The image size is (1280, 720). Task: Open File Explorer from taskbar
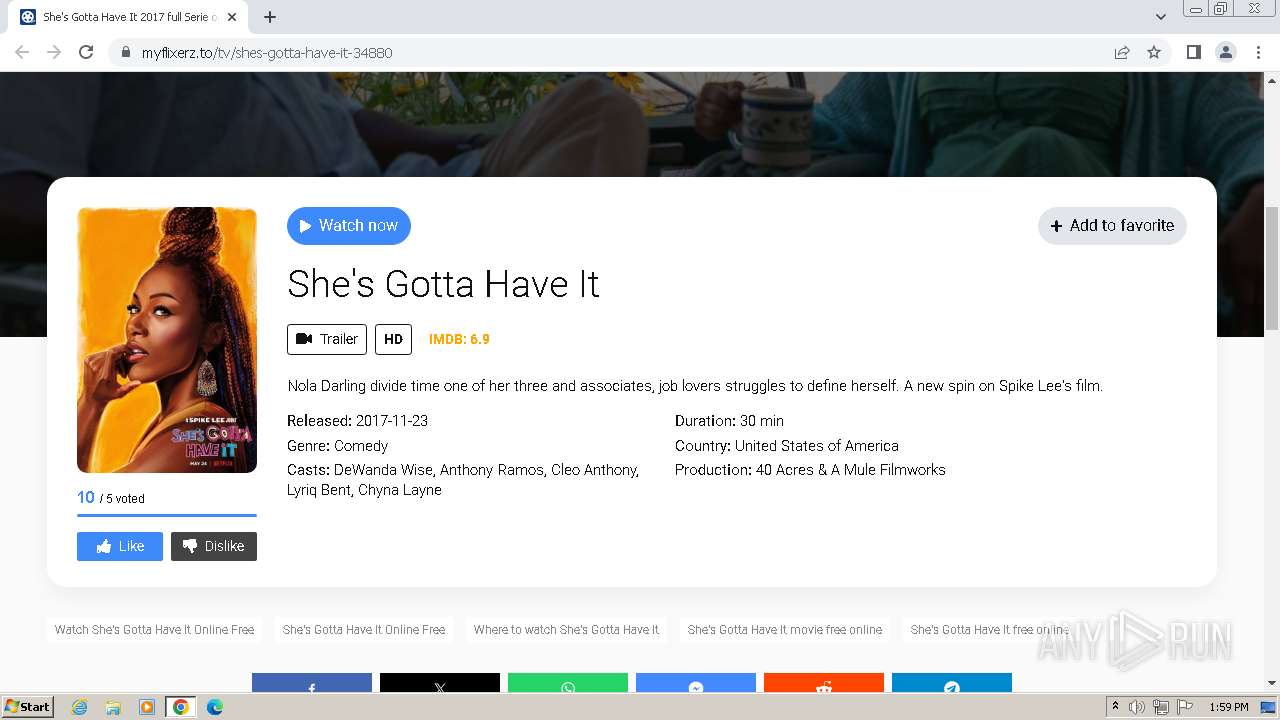pos(114,707)
